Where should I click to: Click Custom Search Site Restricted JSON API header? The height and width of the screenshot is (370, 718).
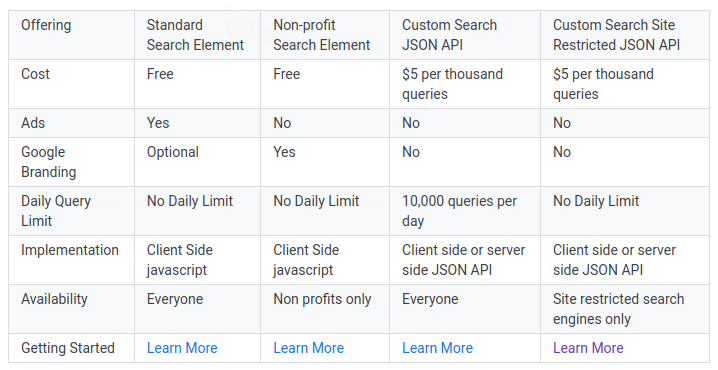[x=625, y=35]
